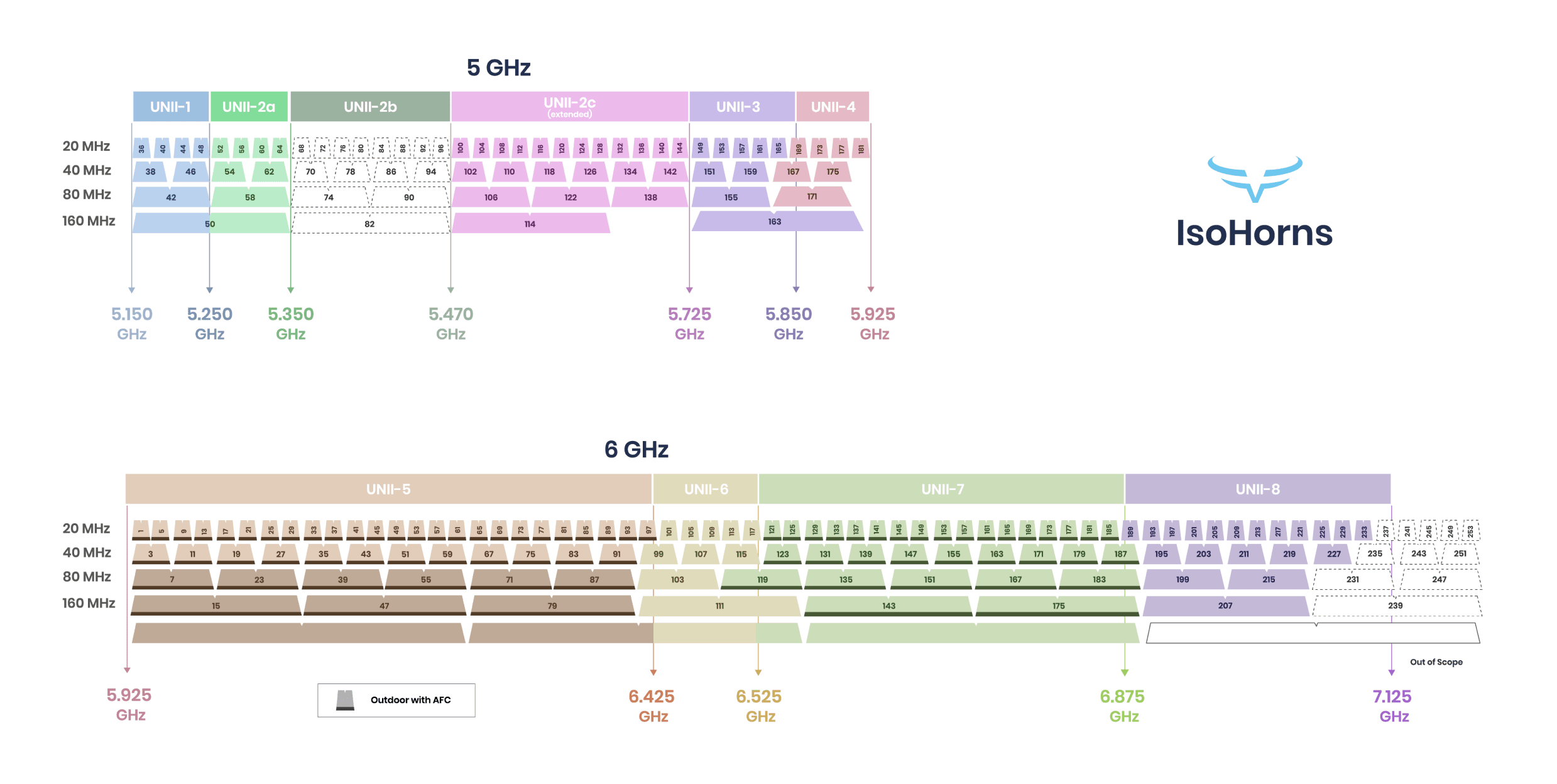
Task: Click the UNII-8 band header
Action: click(1257, 489)
